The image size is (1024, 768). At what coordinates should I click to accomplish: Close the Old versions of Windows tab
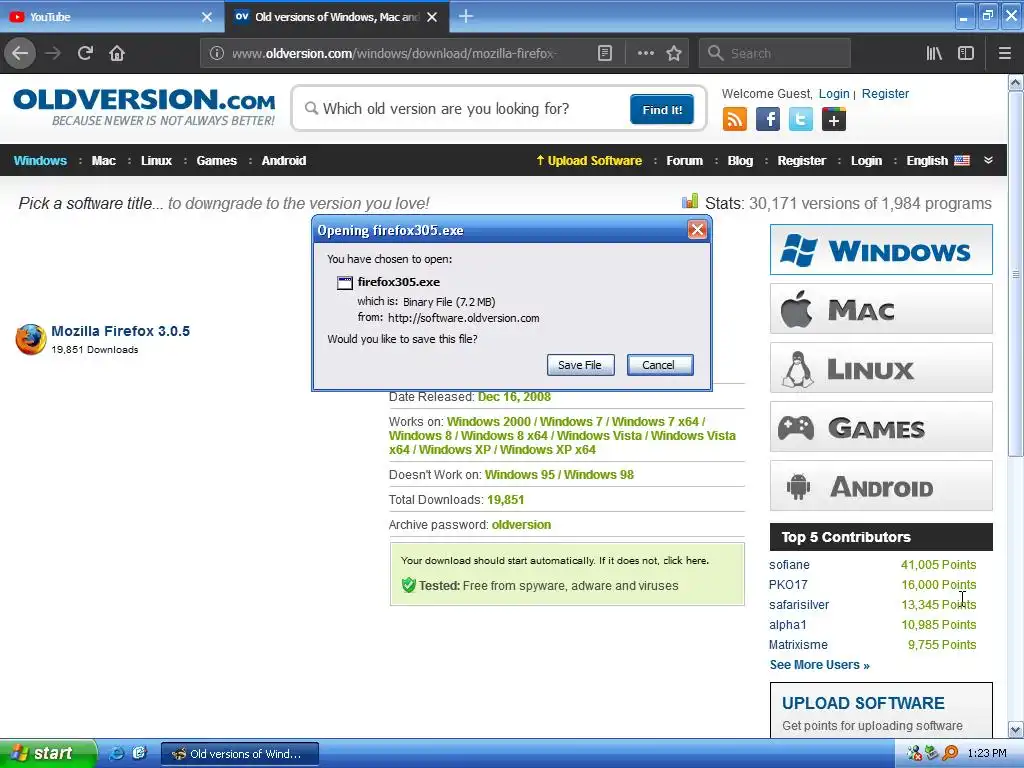pos(432,17)
